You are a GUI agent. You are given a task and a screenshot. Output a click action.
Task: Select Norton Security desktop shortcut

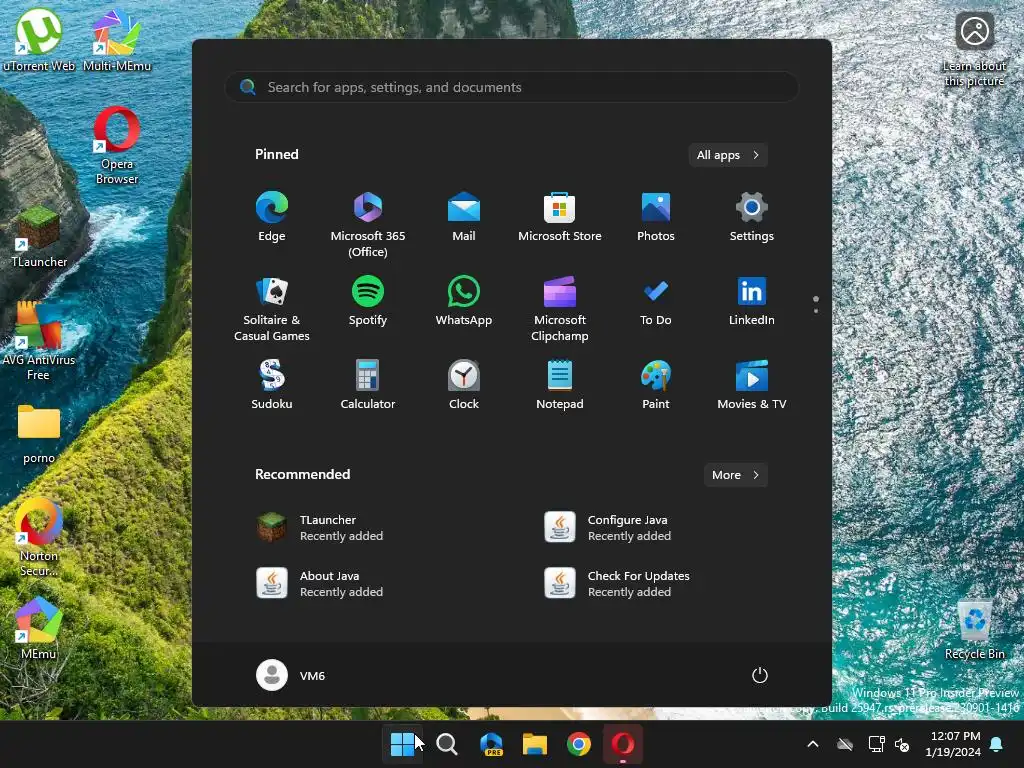[x=39, y=537]
